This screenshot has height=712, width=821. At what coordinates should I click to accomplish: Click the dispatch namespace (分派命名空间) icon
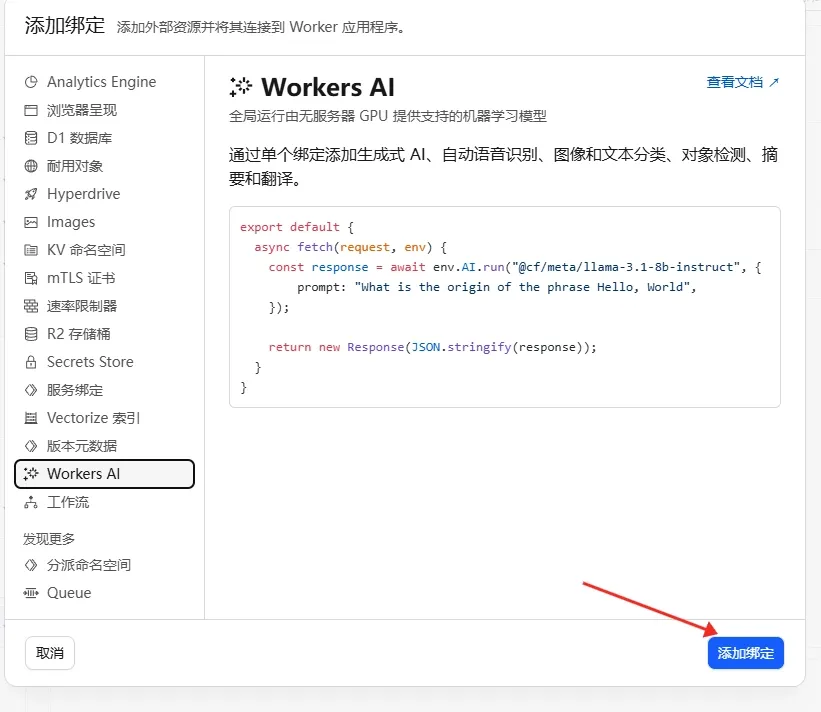[x=31, y=565]
